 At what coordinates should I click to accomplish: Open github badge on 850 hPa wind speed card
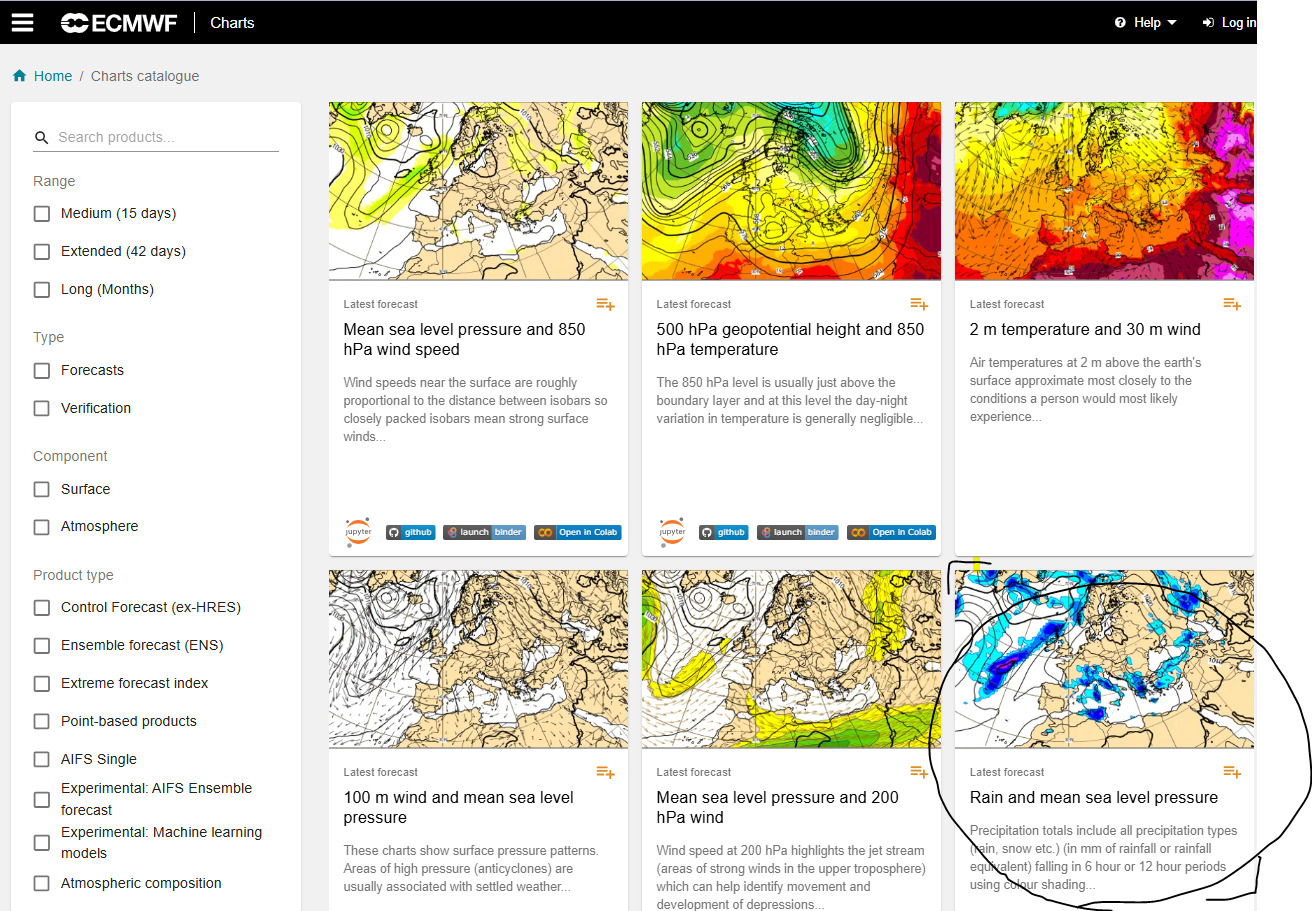click(410, 532)
